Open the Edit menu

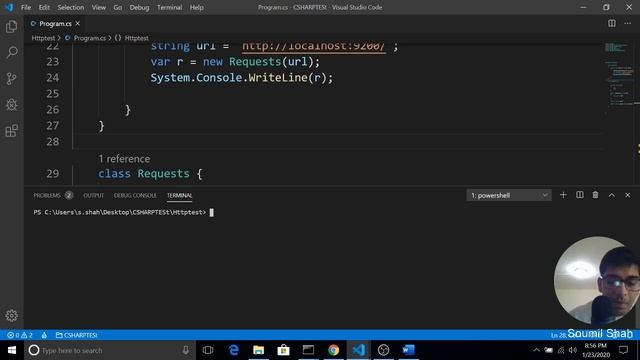pyautogui.click(x=44, y=7)
